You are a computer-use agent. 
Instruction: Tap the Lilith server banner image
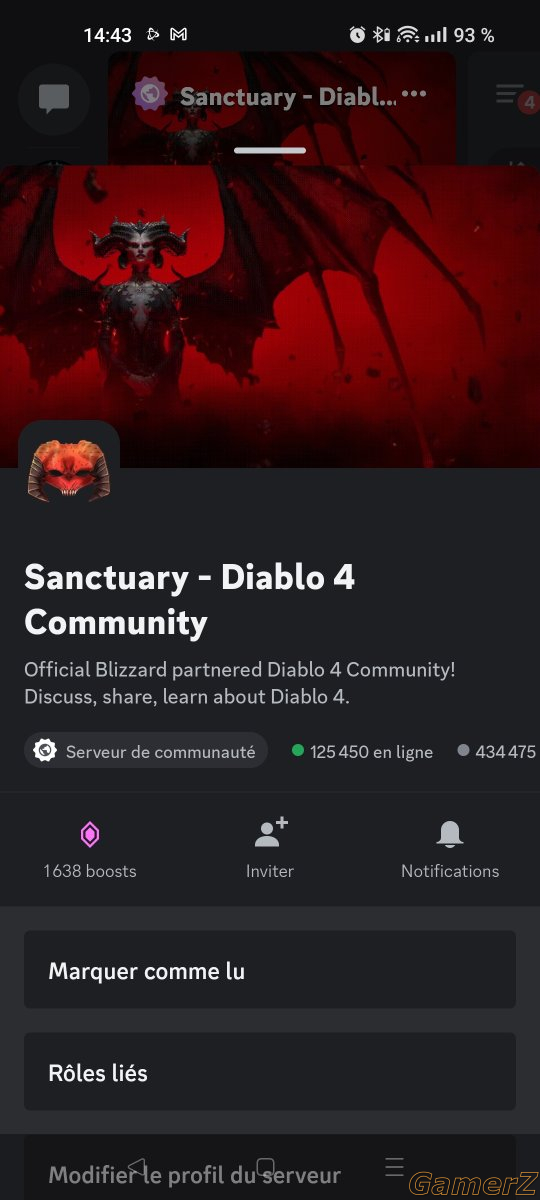point(270,315)
